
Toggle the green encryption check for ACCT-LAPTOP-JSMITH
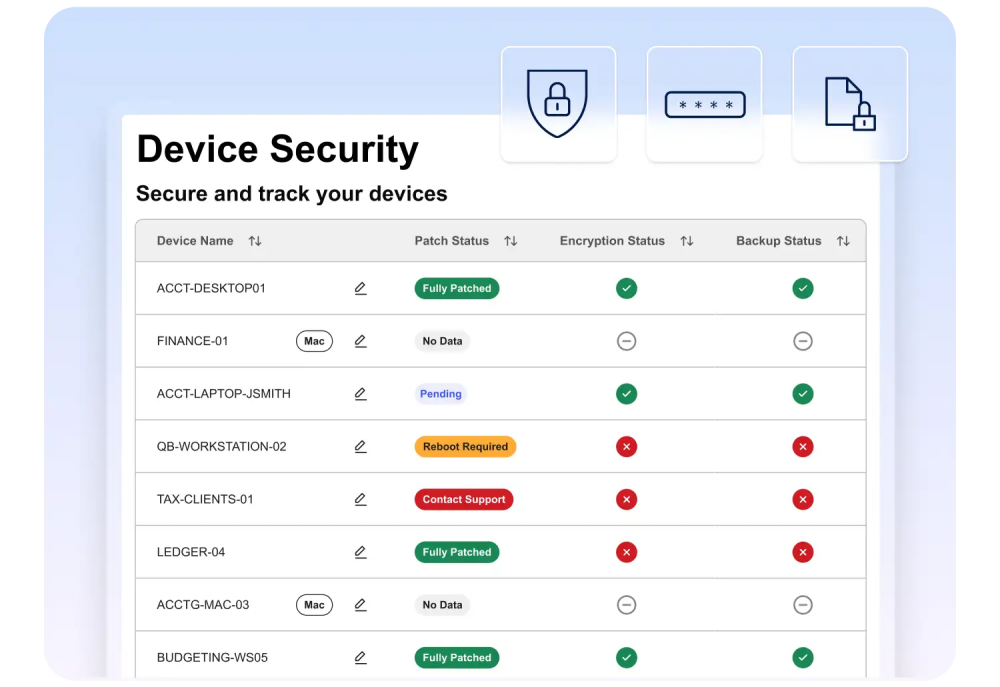point(627,394)
